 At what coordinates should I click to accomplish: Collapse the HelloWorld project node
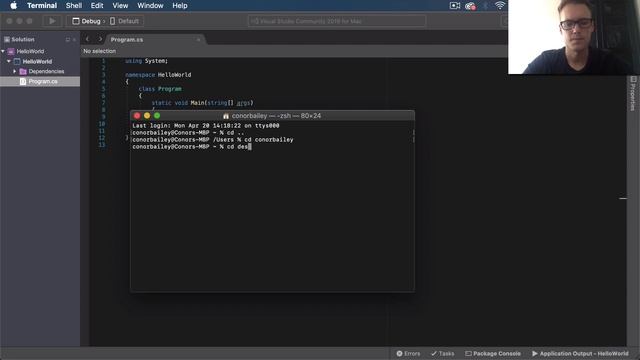pos(9,61)
